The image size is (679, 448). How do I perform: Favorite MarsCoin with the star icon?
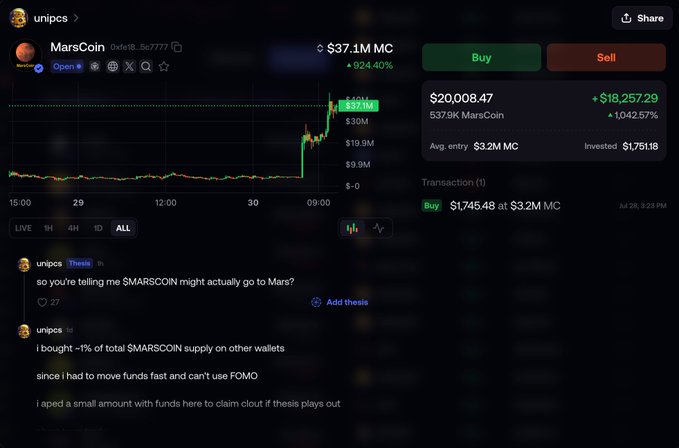pyautogui.click(x=164, y=67)
